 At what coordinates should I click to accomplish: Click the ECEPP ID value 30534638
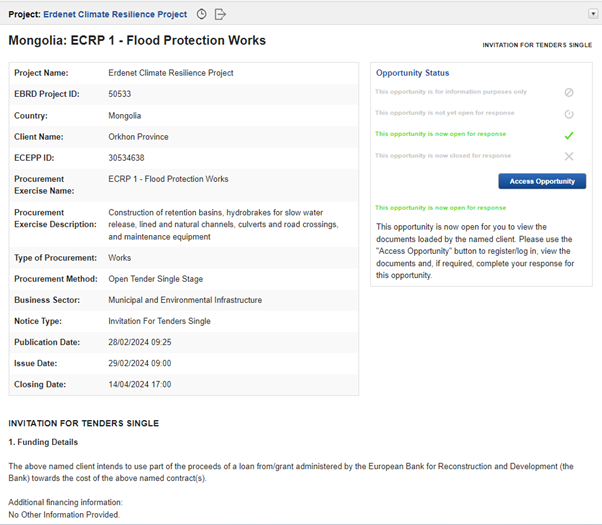126,158
